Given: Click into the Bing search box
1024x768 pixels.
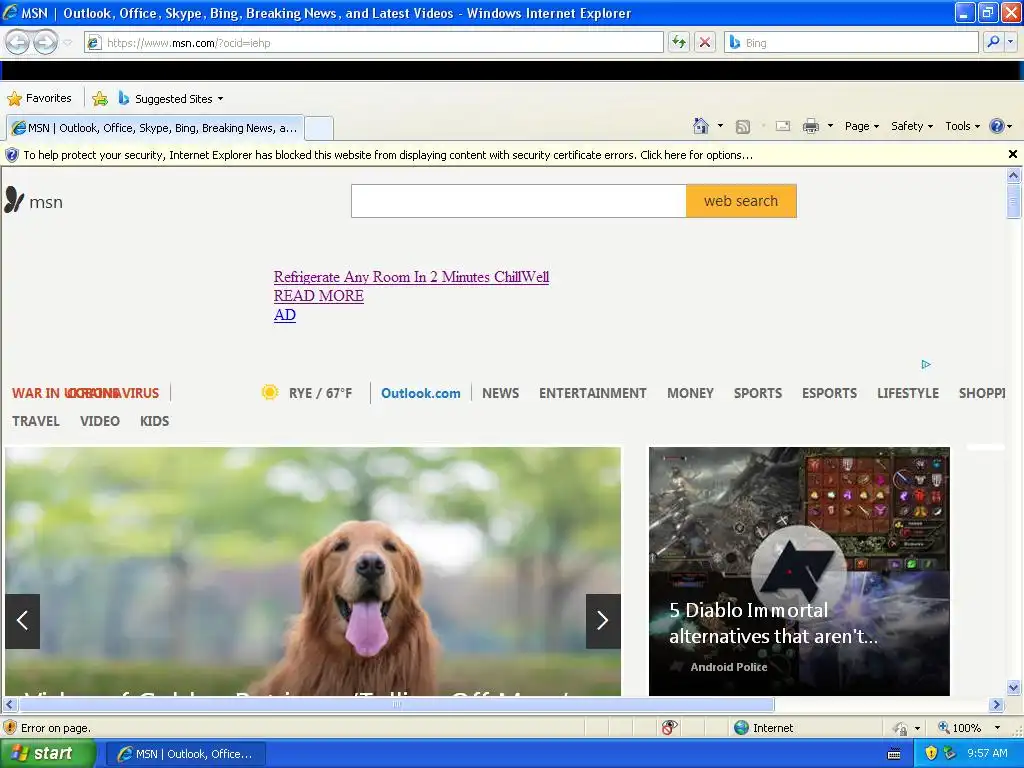Looking at the screenshot, I should [851, 42].
